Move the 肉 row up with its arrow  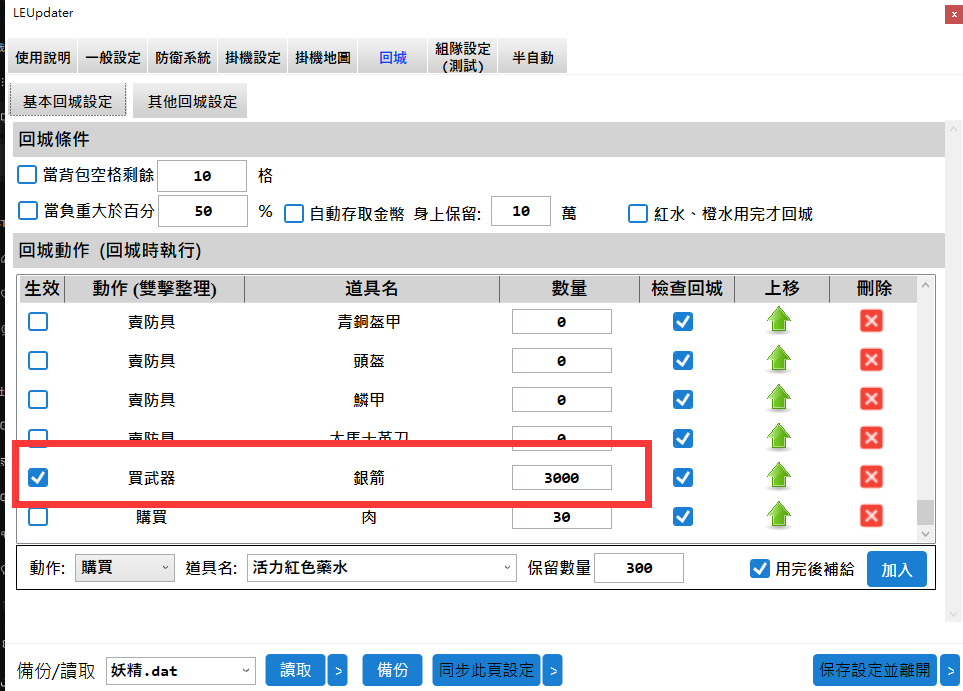(x=779, y=516)
